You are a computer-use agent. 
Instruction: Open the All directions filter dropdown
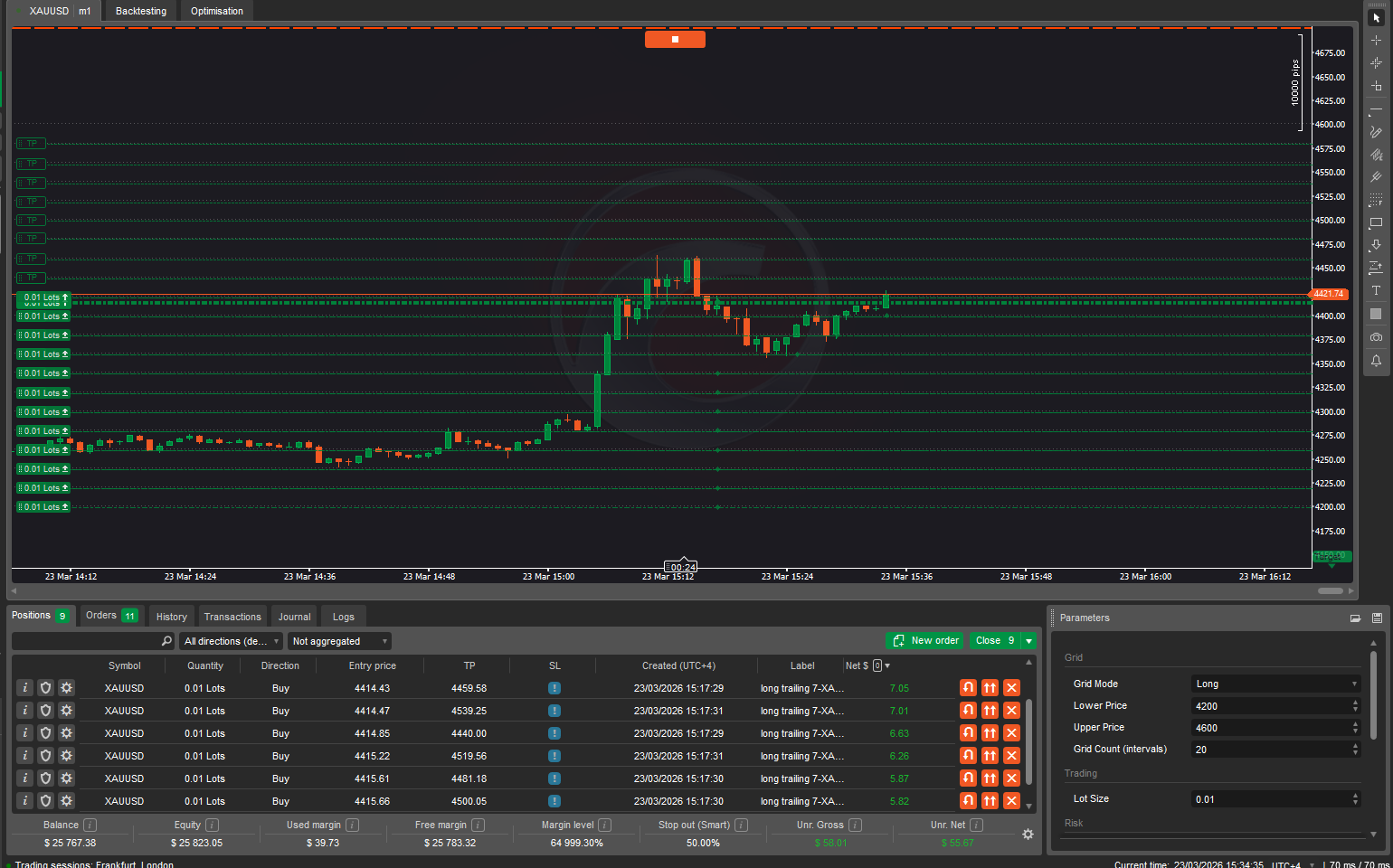[x=231, y=640]
